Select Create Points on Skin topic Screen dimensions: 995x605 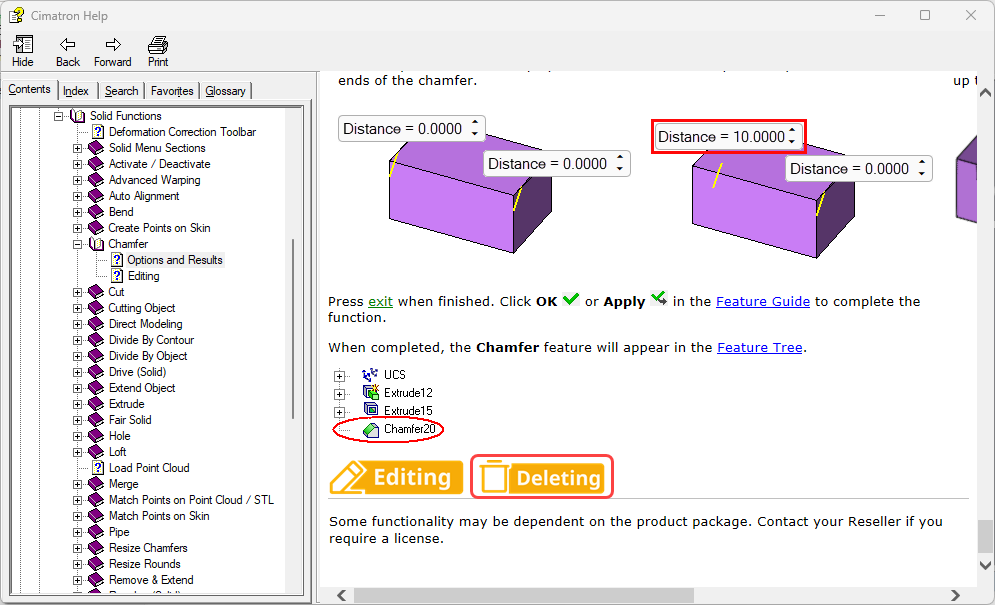tap(159, 228)
